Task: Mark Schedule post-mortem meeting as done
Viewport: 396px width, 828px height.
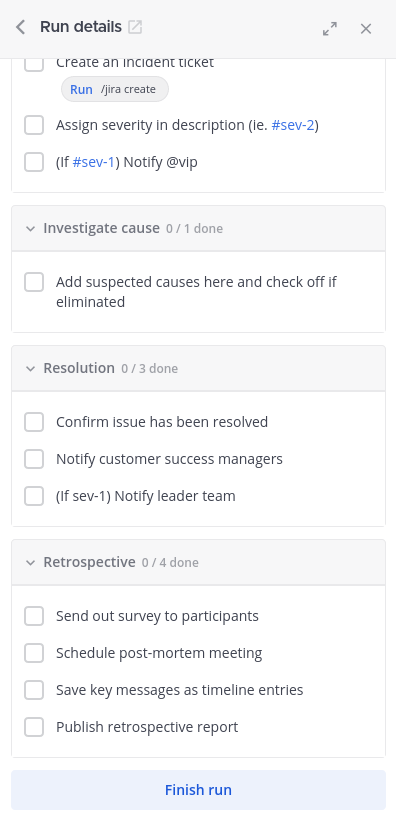Action: tap(34, 653)
